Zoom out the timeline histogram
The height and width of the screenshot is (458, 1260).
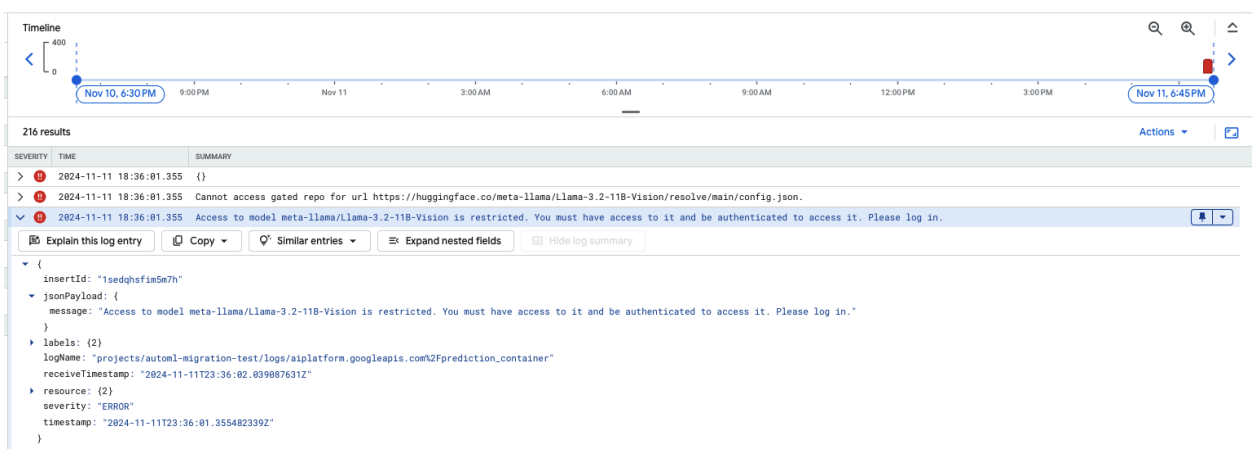1155,29
